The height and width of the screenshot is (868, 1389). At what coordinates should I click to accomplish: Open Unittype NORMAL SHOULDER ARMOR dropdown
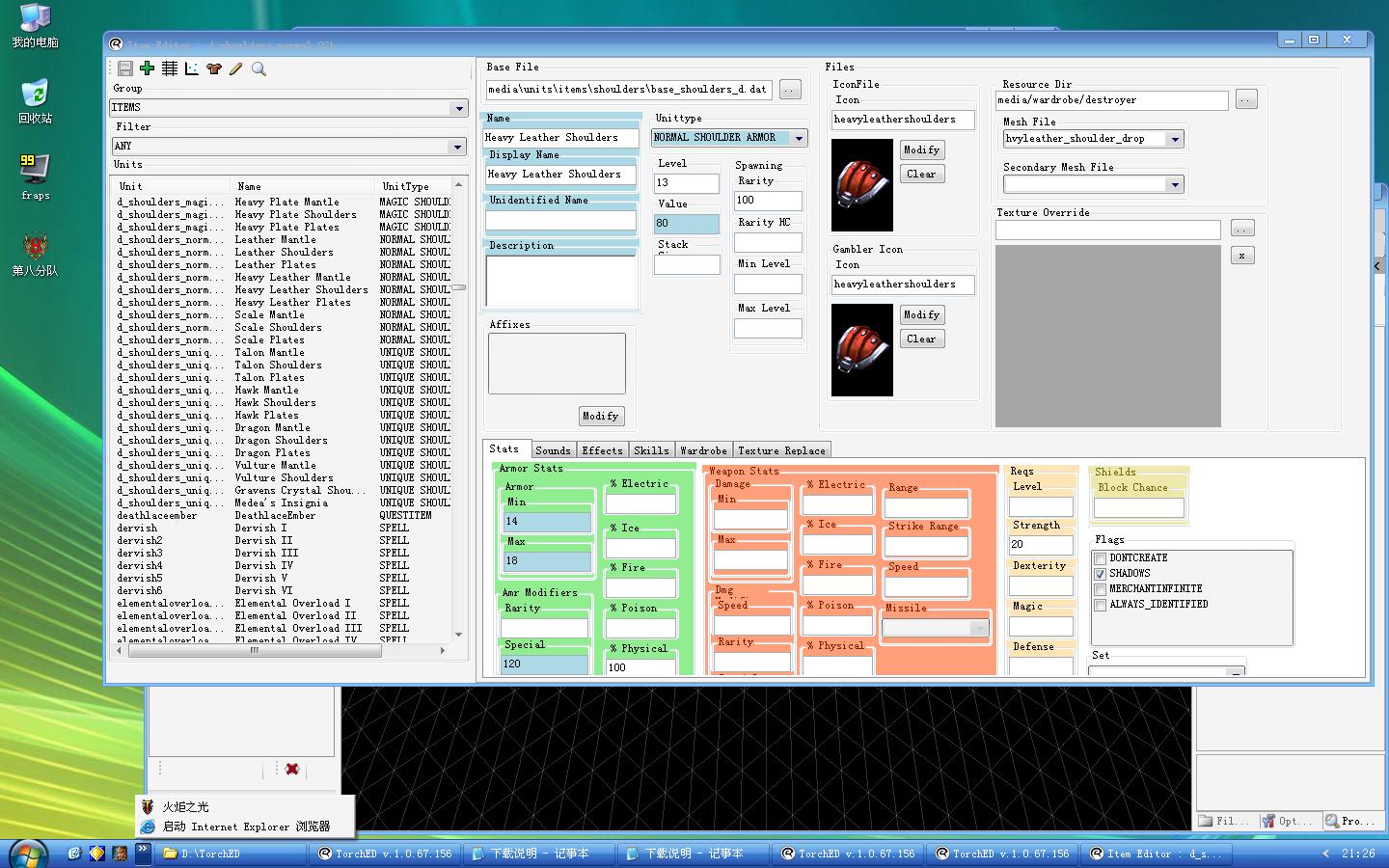click(x=799, y=138)
